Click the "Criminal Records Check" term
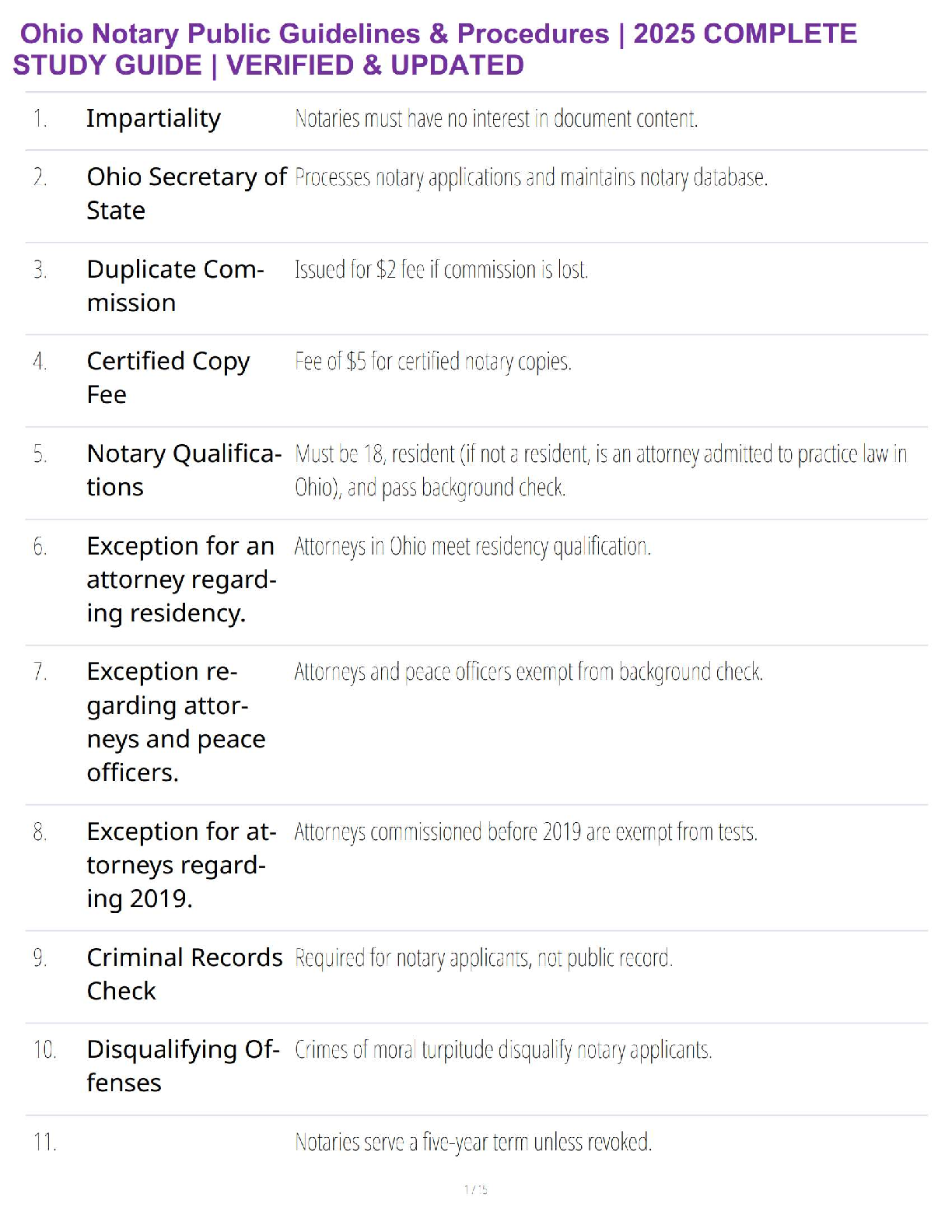 tap(184, 974)
